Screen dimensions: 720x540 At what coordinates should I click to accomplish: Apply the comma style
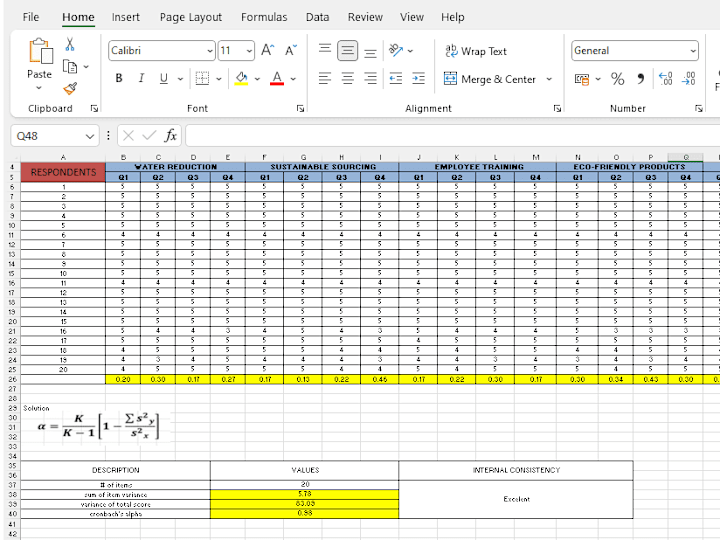click(641, 79)
